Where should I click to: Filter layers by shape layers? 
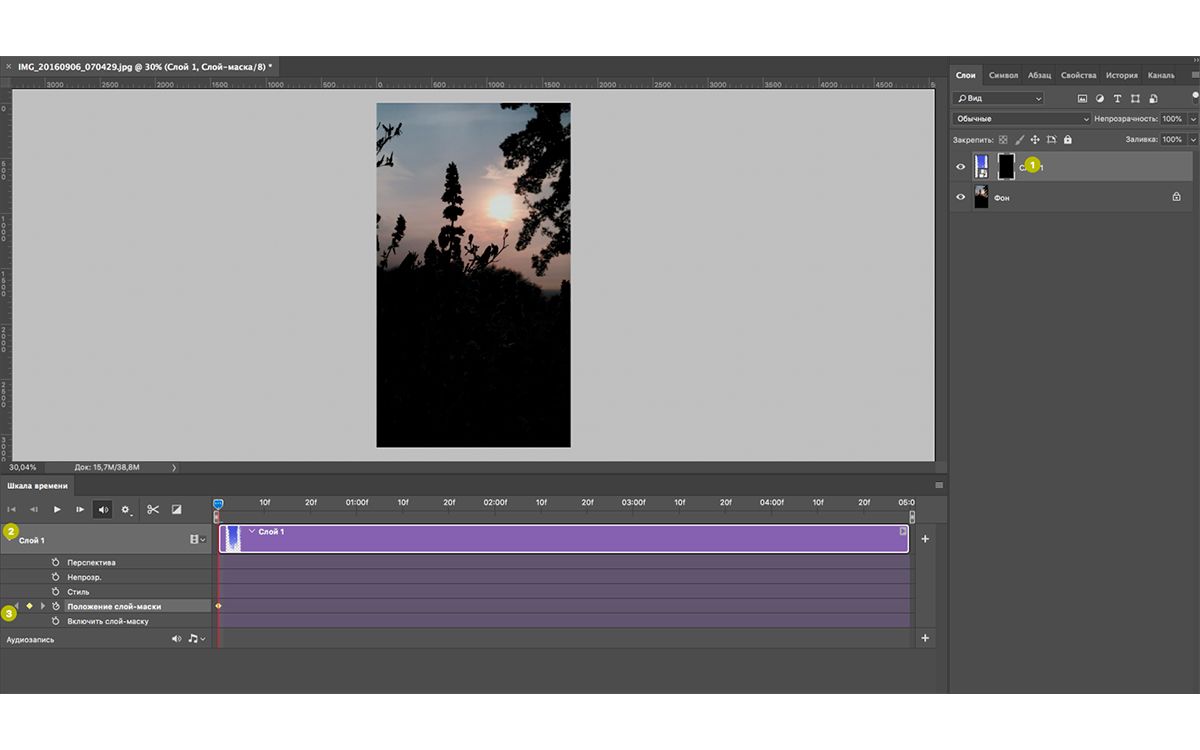pyautogui.click(x=1136, y=99)
